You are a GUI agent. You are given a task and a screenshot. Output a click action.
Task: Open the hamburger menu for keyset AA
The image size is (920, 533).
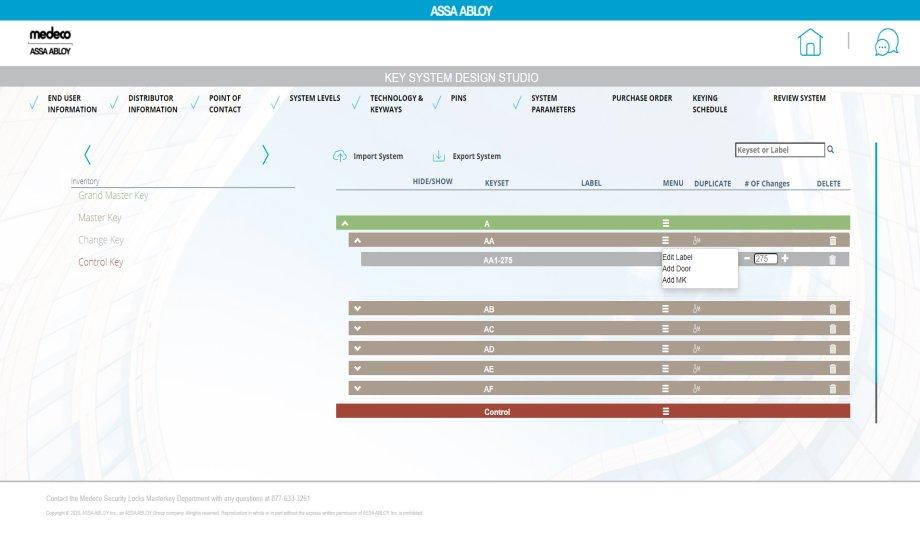[x=665, y=240]
